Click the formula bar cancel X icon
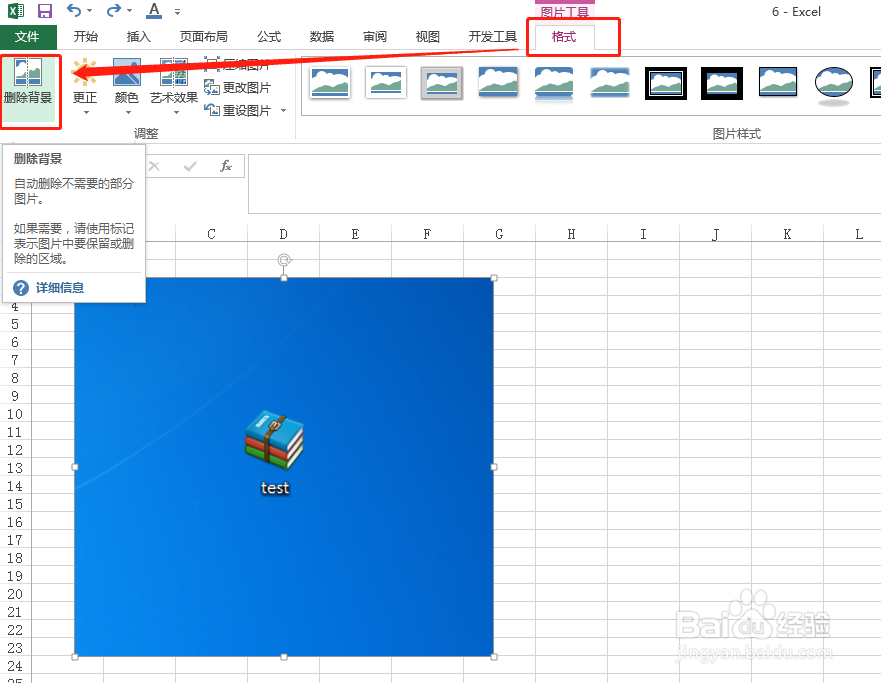Image resolution: width=881 pixels, height=683 pixels. [x=154, y=166]
